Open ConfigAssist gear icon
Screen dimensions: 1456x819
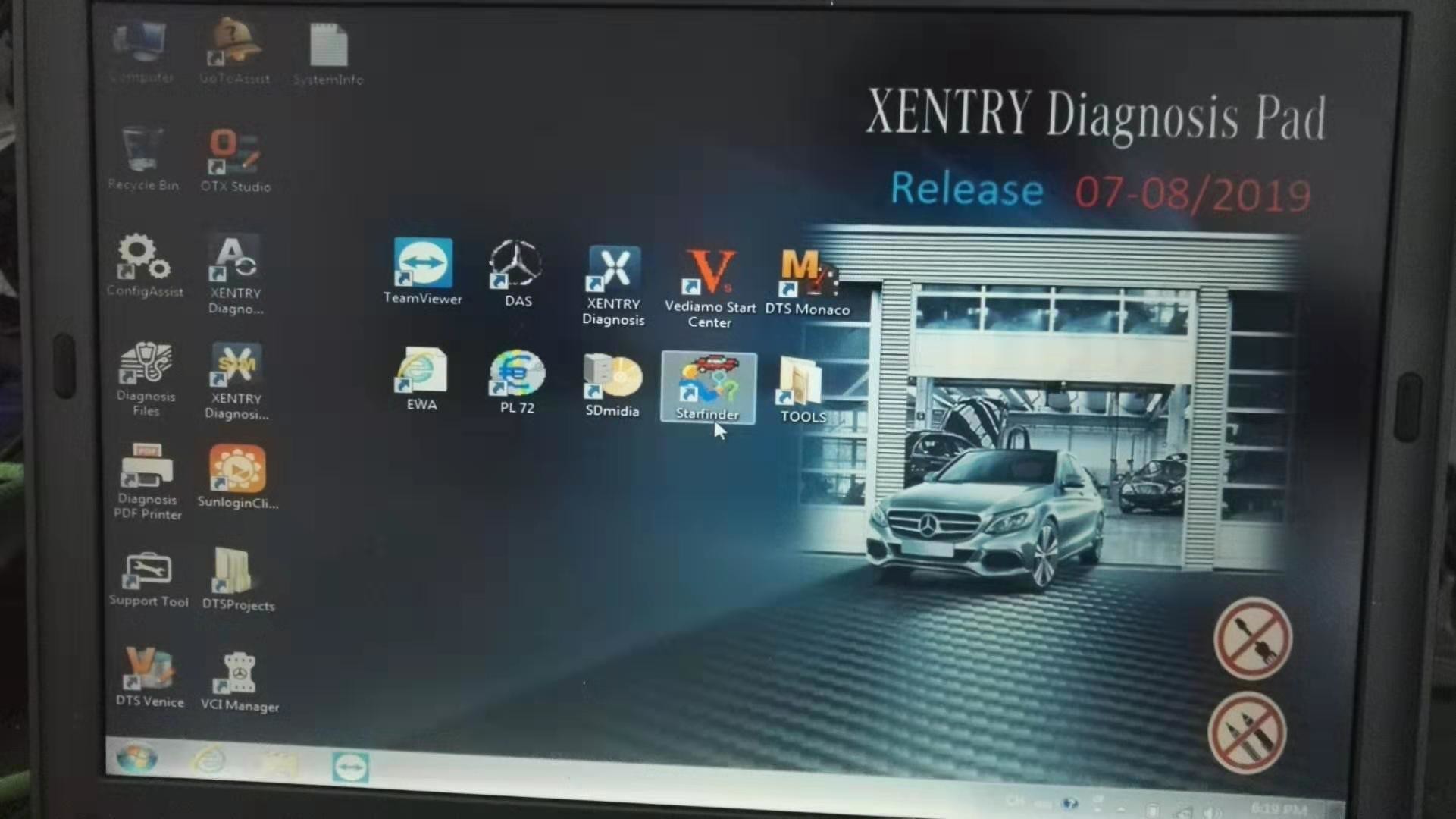pos(144,265)
